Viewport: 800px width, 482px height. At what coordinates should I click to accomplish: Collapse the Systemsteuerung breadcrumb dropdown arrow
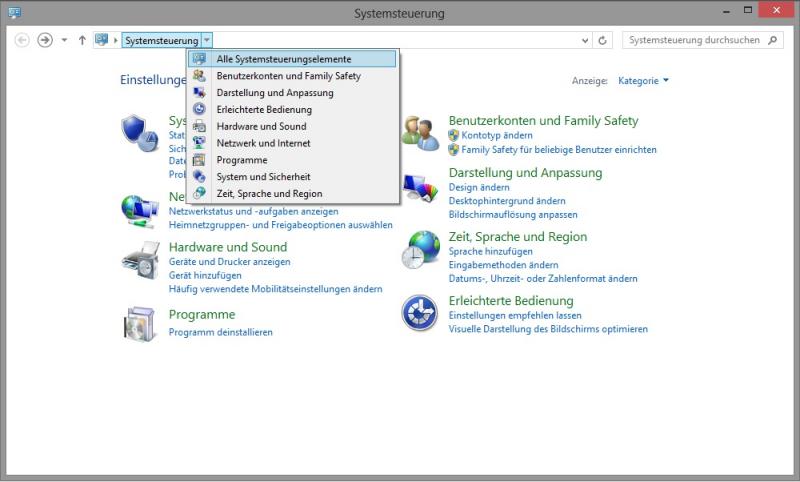207,40
